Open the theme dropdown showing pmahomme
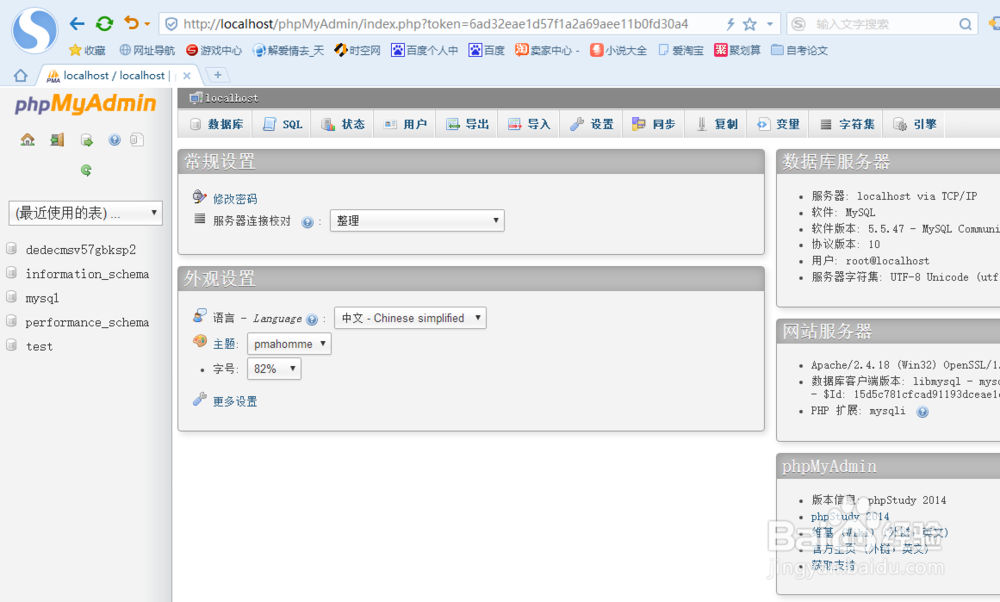1000x602 pixels. 289,344
